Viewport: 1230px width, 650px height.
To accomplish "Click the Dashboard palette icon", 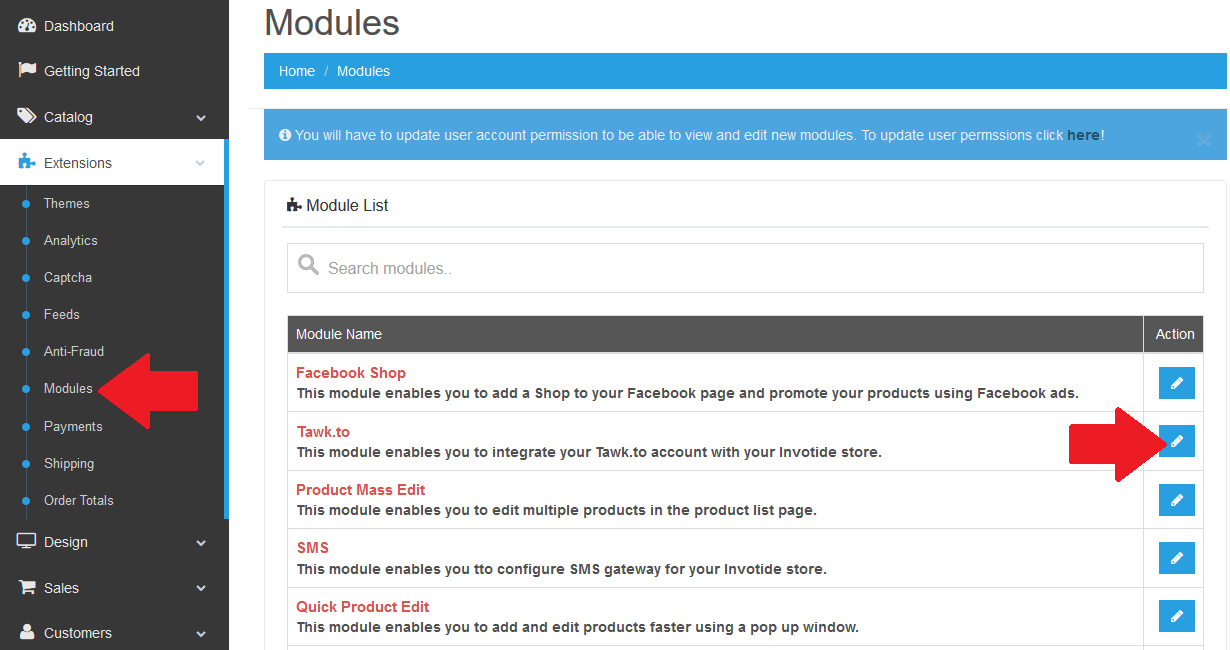I will 27,26.
